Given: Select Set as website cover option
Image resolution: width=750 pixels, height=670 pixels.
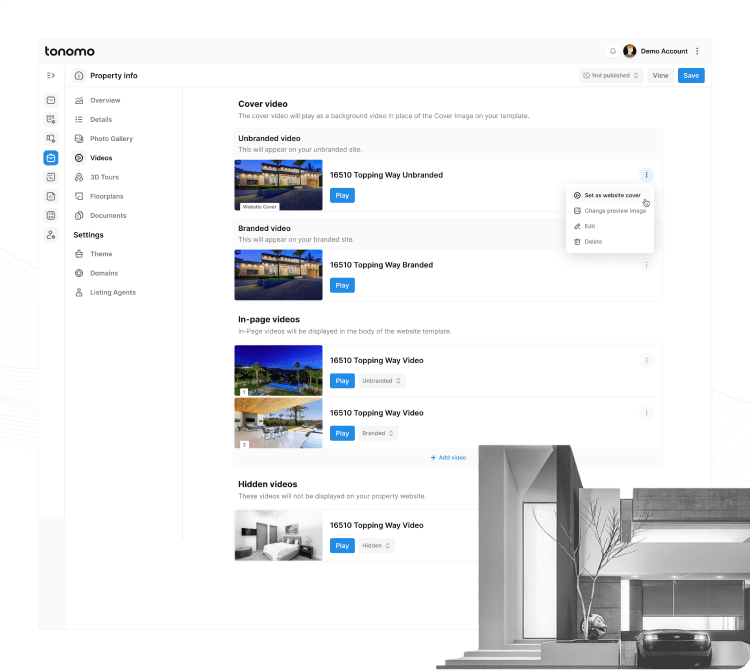Looking at the screenshot, I should [611, 195].
